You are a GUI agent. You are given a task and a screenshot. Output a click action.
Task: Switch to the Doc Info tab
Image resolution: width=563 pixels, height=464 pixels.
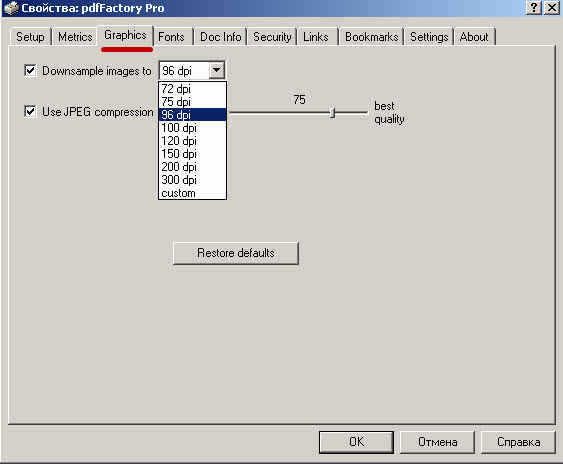(220, 37)
